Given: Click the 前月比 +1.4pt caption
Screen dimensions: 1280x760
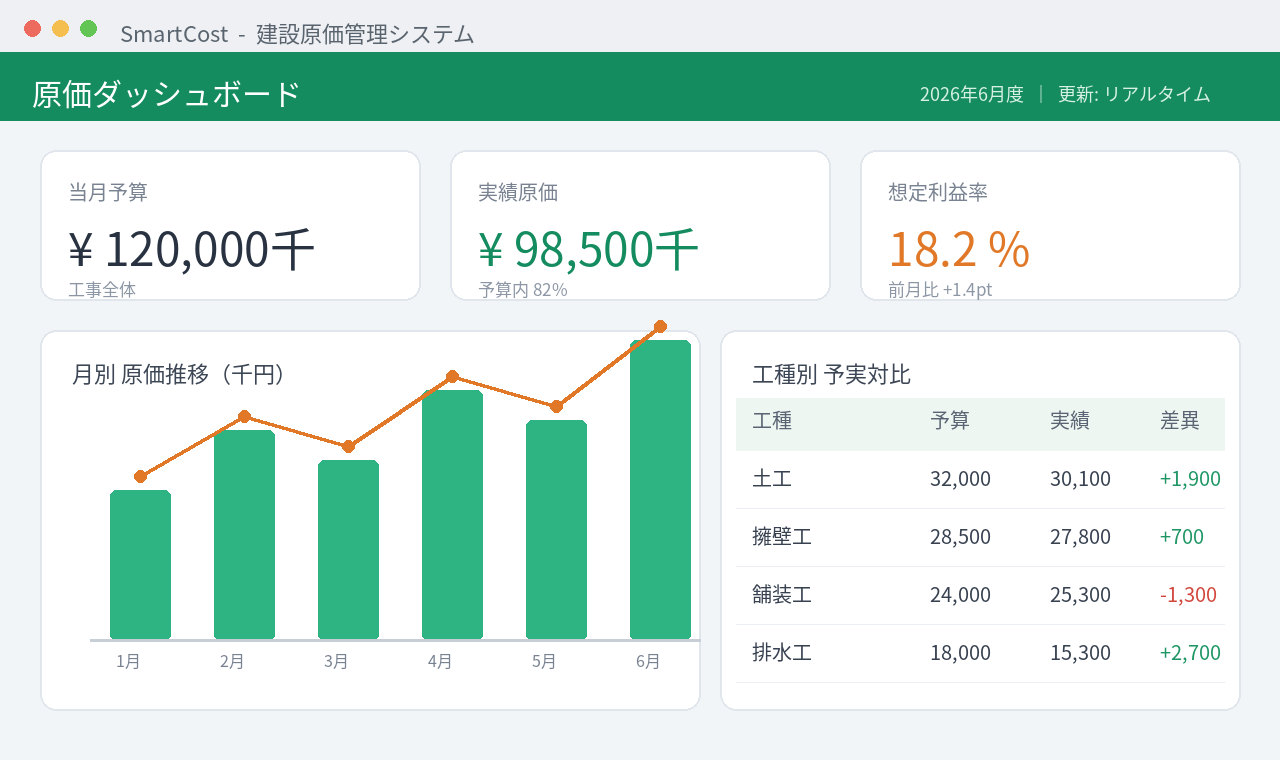Looking at the screenshot, I should (940, 290).
